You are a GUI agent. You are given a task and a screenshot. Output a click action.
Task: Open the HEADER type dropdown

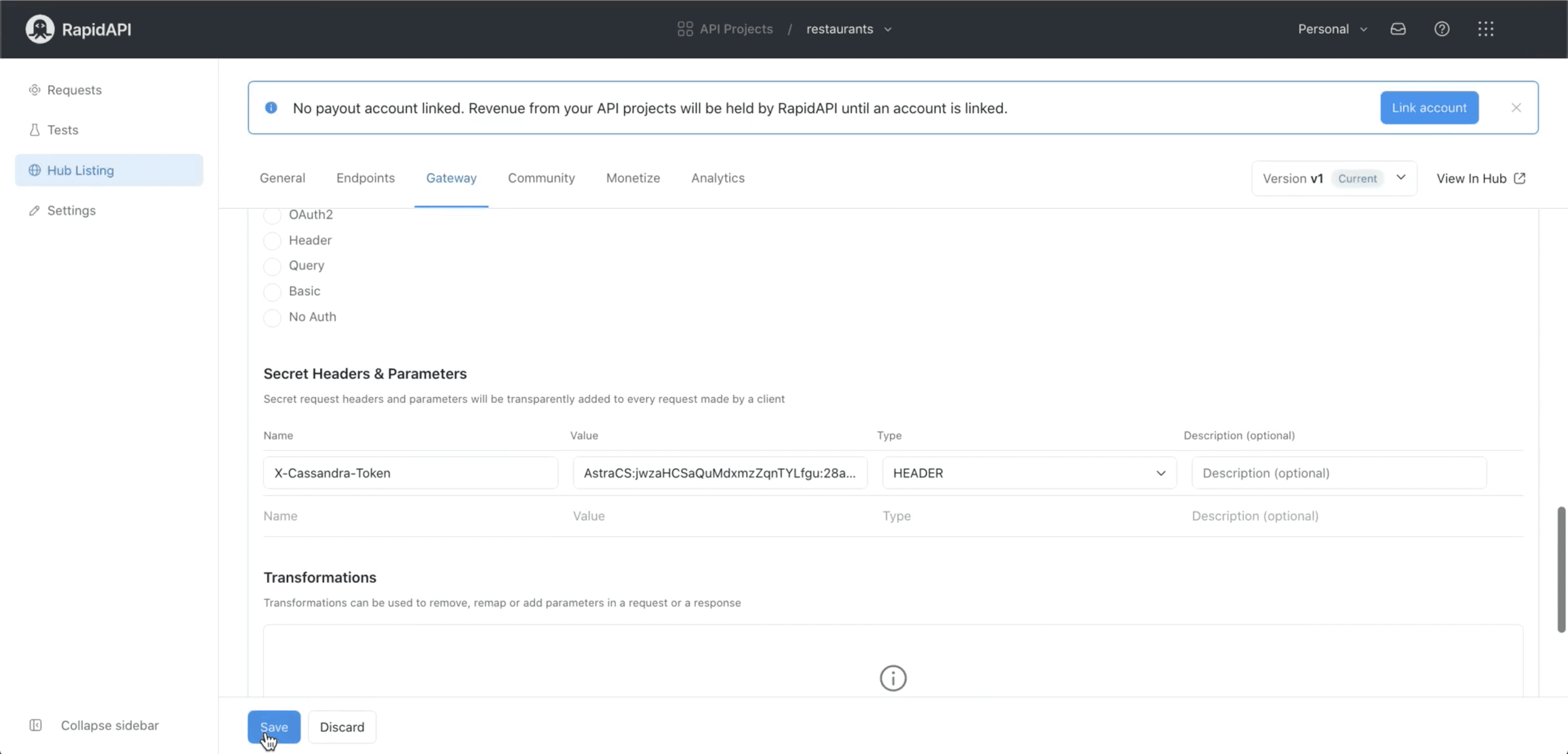pyautogui.click(x=1030, y=473)
